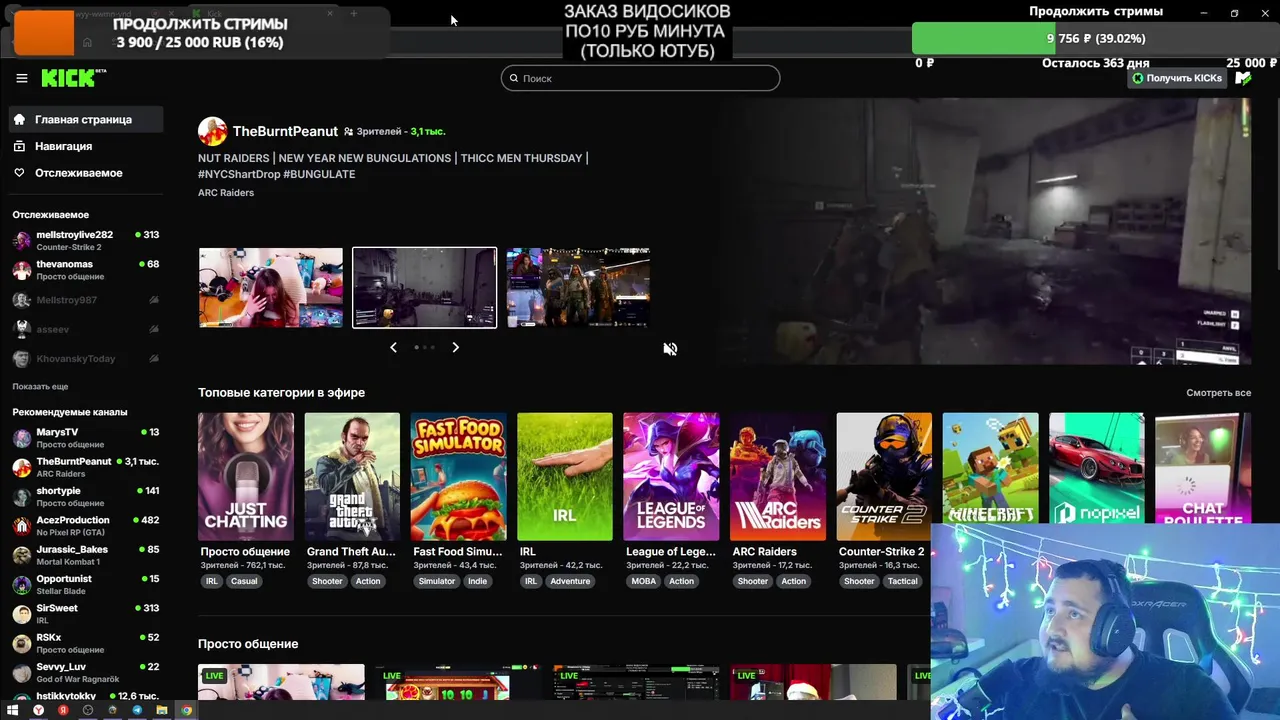The width and height of the screenshot is (1280, 720).
Task: Open the NoPixel category cover
Action: 1096,468
